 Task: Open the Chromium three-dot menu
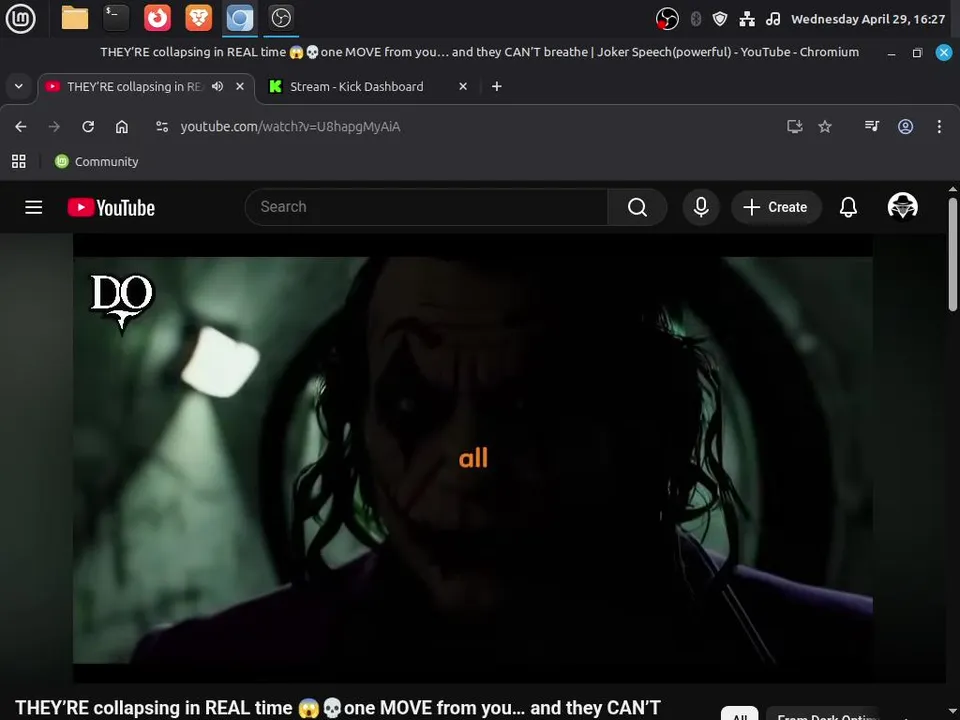point(939,127)
